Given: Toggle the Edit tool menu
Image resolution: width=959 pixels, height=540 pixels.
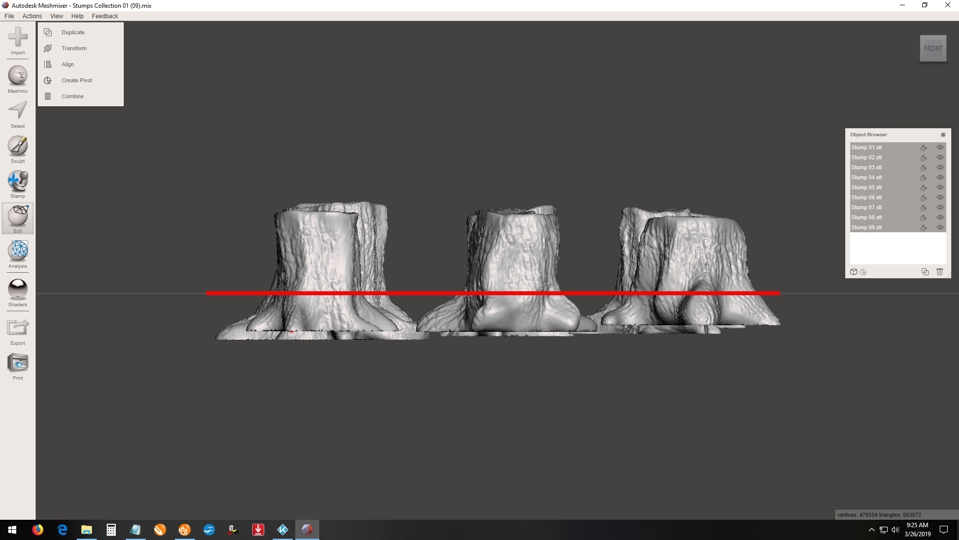Looking at the screenshot, I should 18,219.
